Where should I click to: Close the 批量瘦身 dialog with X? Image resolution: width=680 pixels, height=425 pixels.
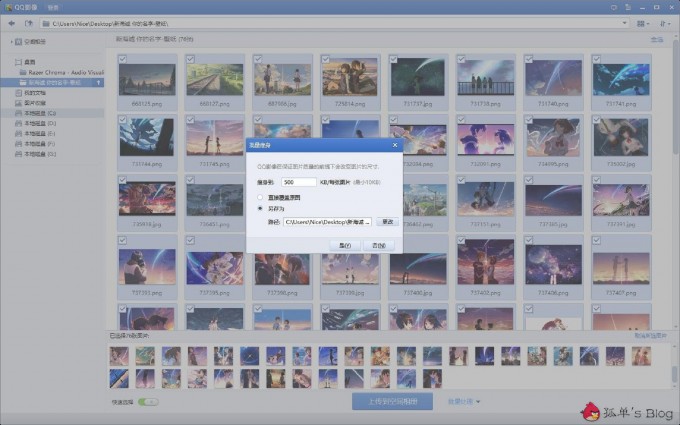pyautogui.click(x=395, y=145)
